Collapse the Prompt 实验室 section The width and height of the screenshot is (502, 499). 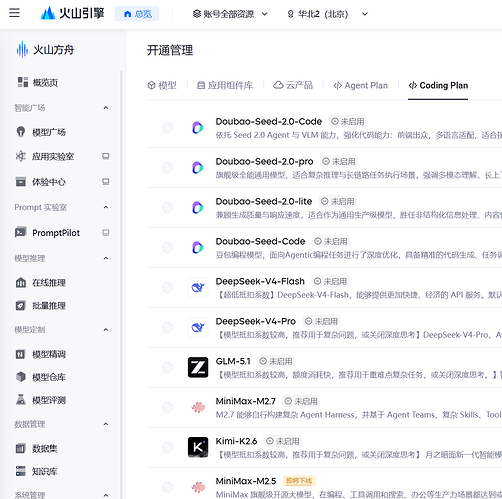click(106, 207)
